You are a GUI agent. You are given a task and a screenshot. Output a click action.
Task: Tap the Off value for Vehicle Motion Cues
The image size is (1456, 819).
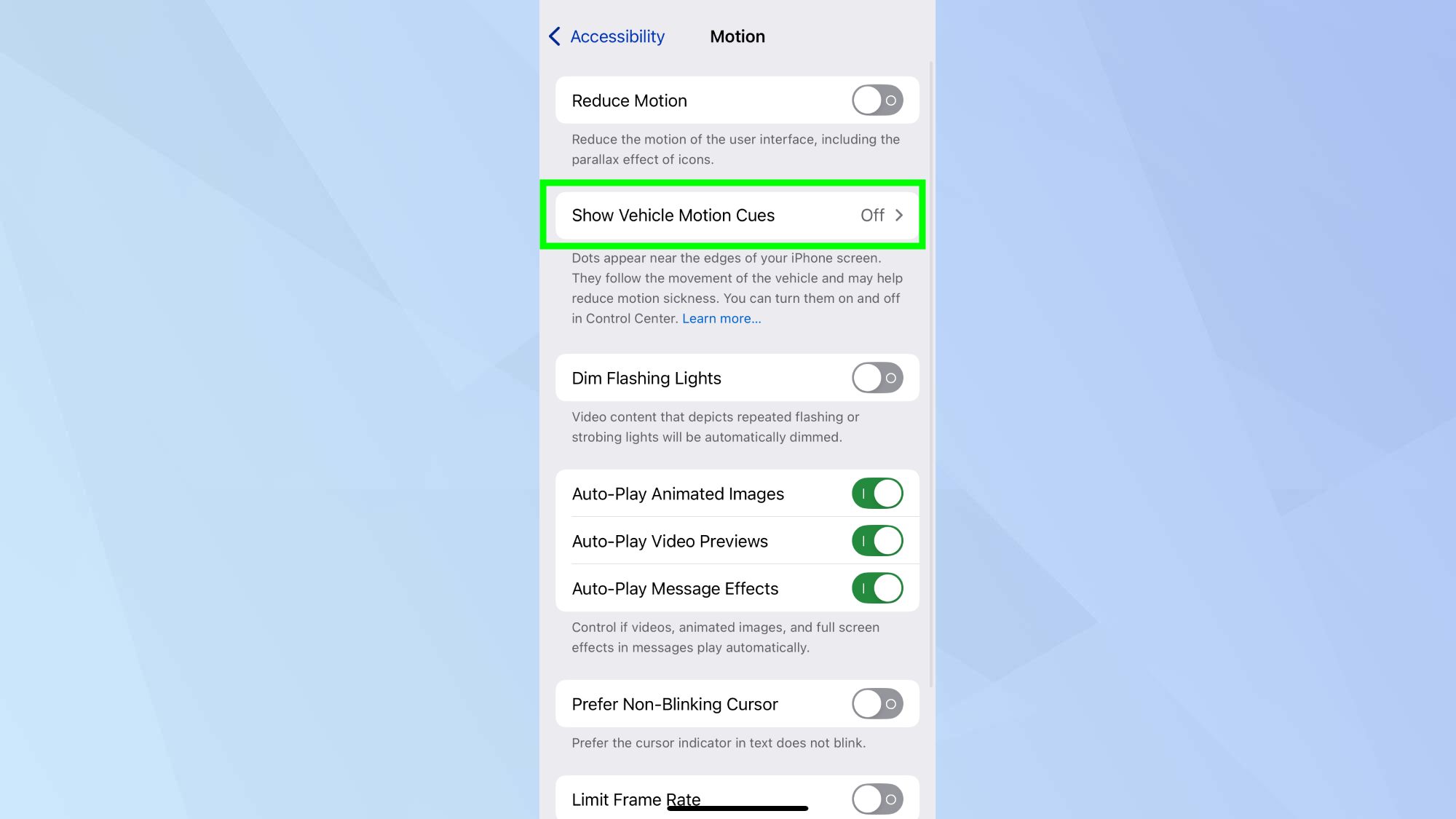(x=872, y=215)
